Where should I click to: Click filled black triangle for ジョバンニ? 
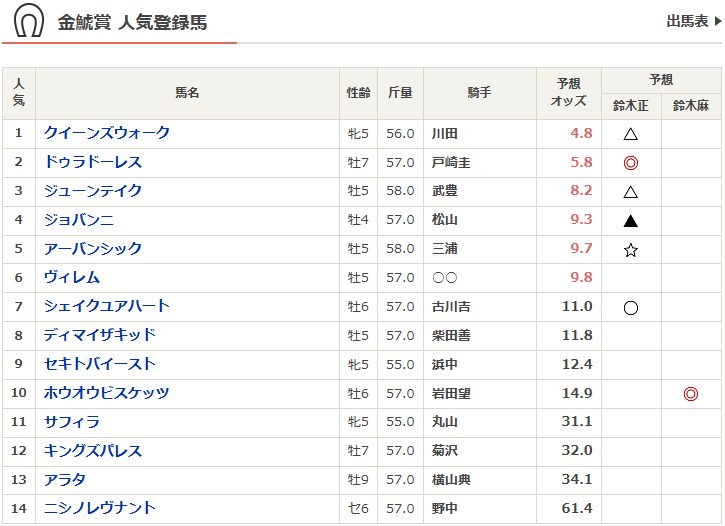click(x=630, y=221)
